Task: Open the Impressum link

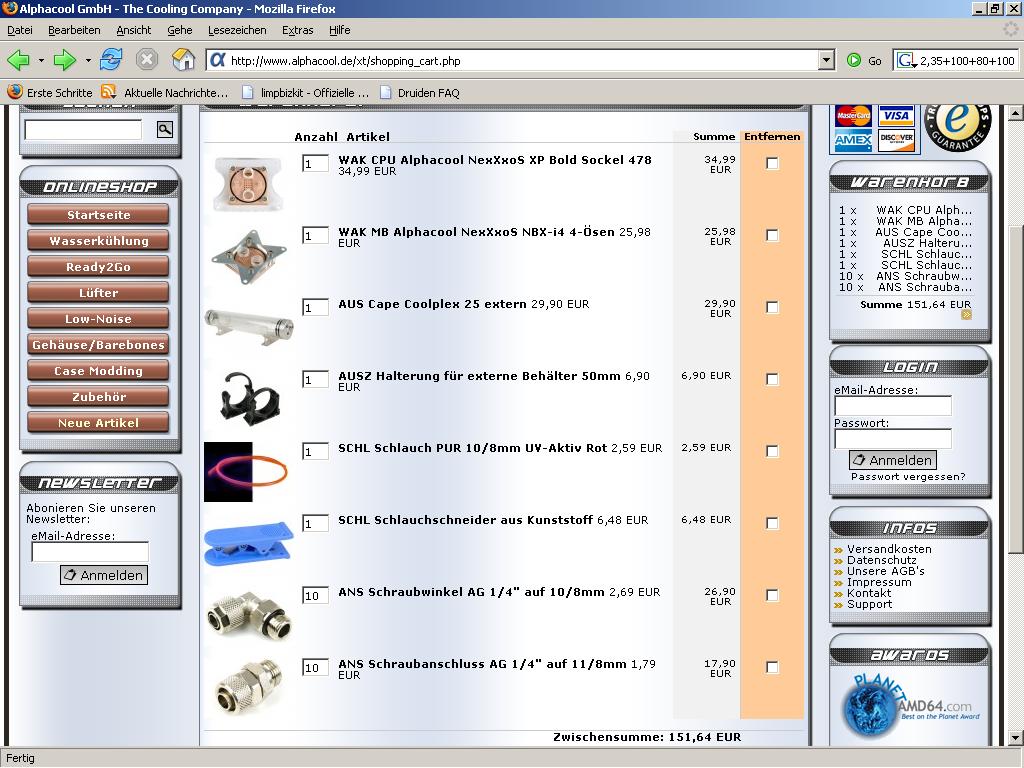Action: pos(878,582)
